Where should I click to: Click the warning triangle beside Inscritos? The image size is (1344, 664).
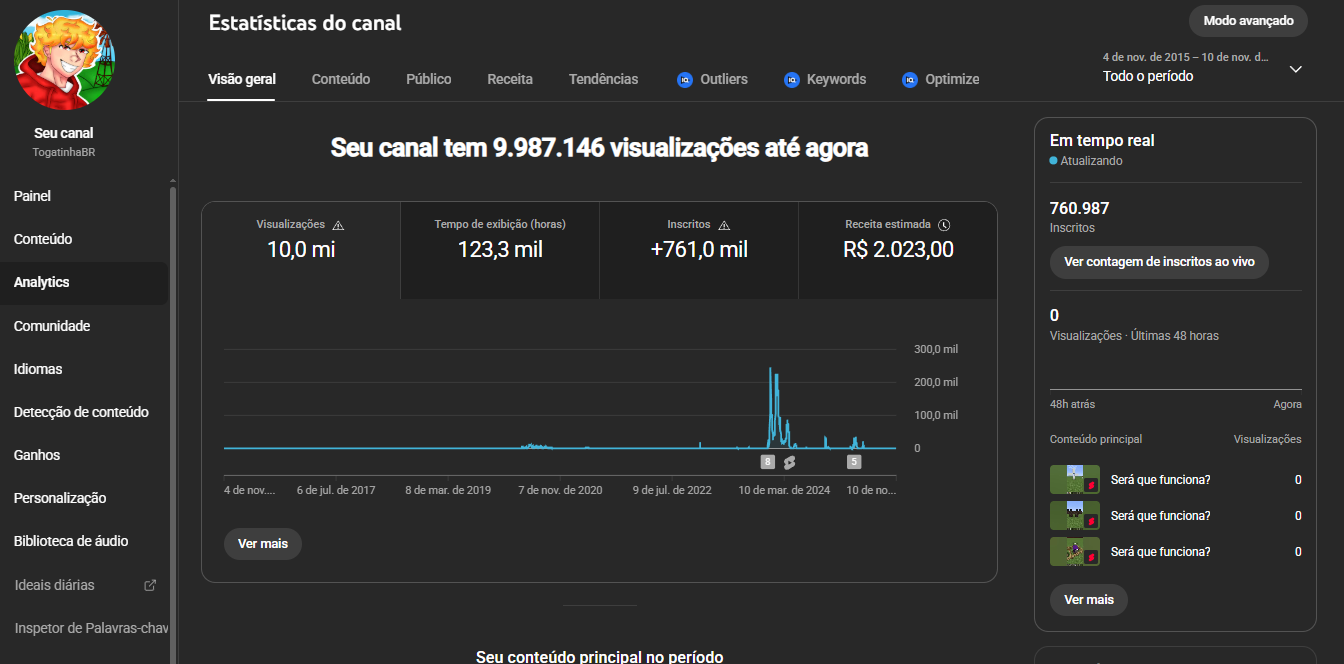(724, 225)
